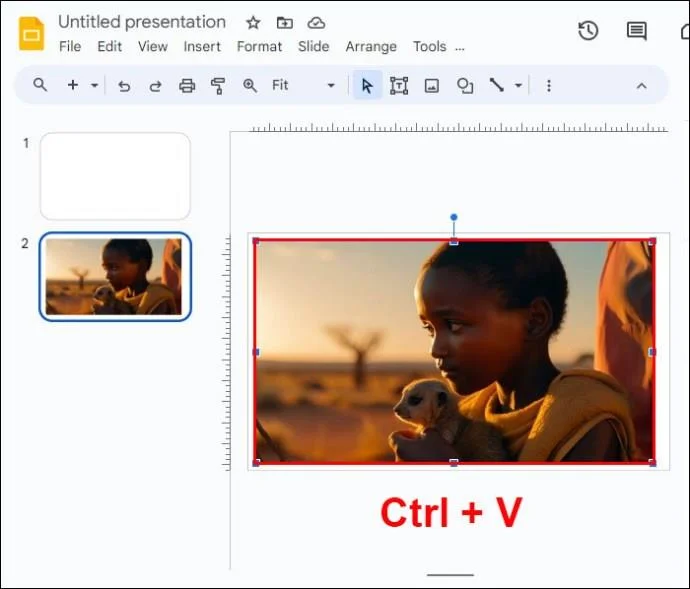Screen dimensions: 690x589
Task: Show hidden menus via ellipsis
Action: pyautogui.click(x=460, y=49)
